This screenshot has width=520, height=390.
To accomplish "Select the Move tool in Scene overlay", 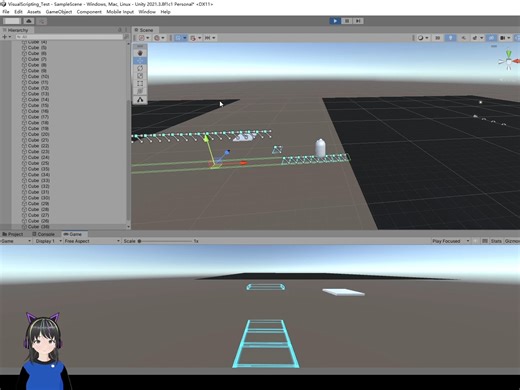I will (x=140, y=61).
